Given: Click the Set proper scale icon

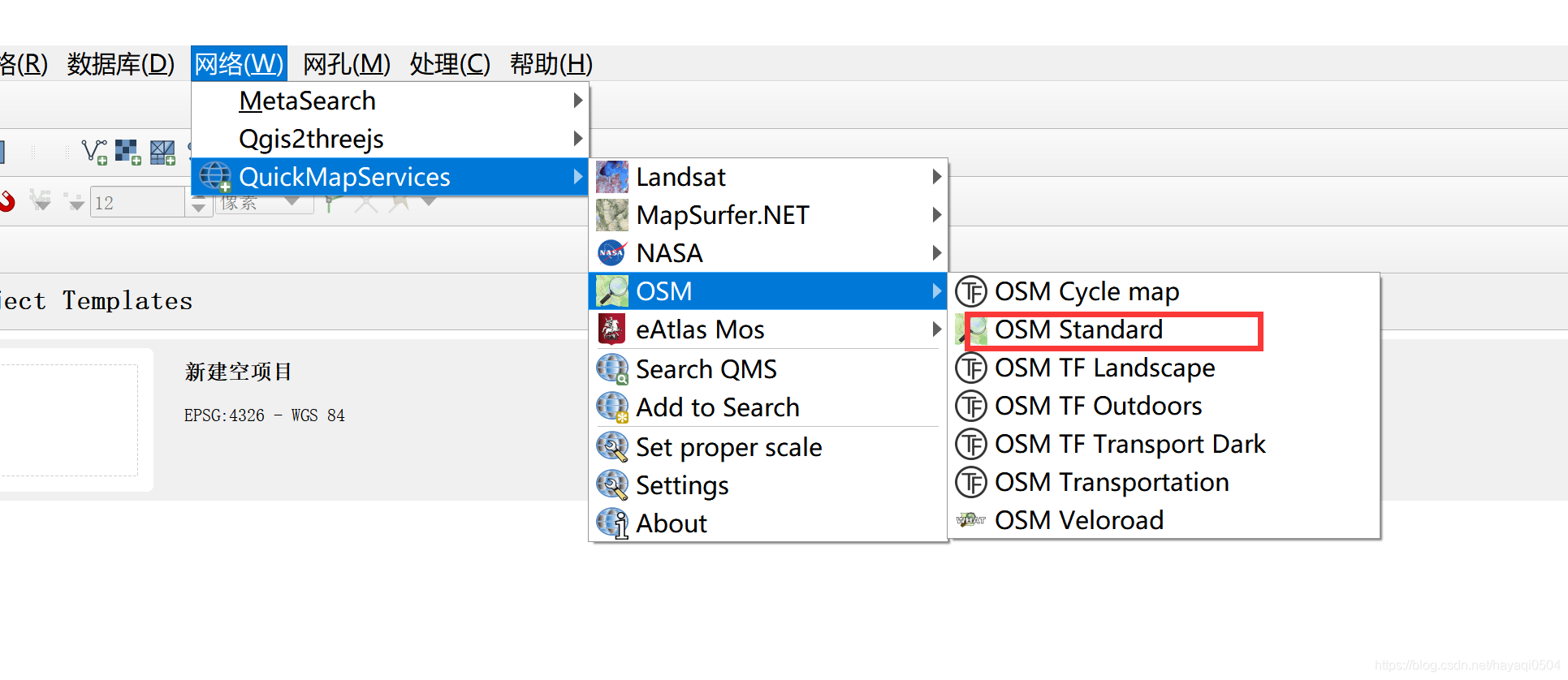Looking at the screenshot, I should click(612, 447).
